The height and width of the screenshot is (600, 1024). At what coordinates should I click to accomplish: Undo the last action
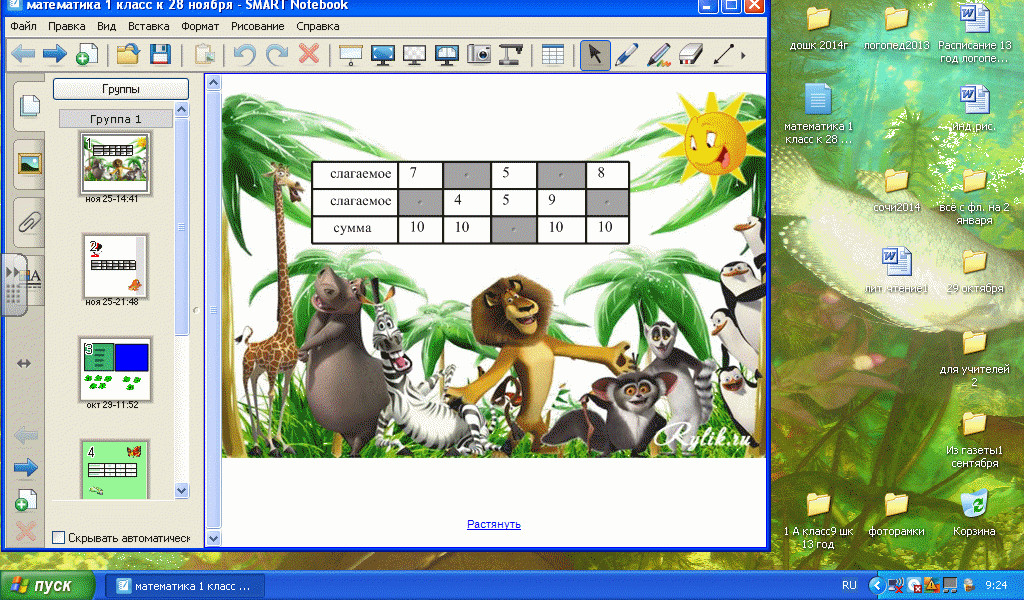[245, 54]
